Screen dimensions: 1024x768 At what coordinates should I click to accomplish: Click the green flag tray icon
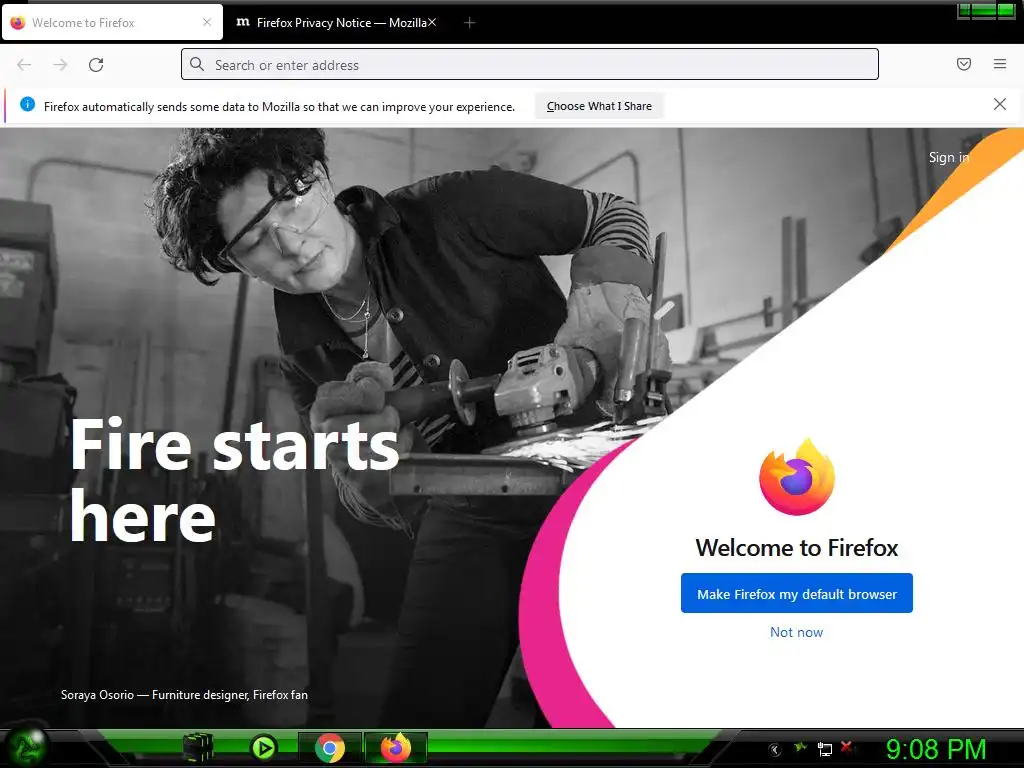[x=799, y=748]
